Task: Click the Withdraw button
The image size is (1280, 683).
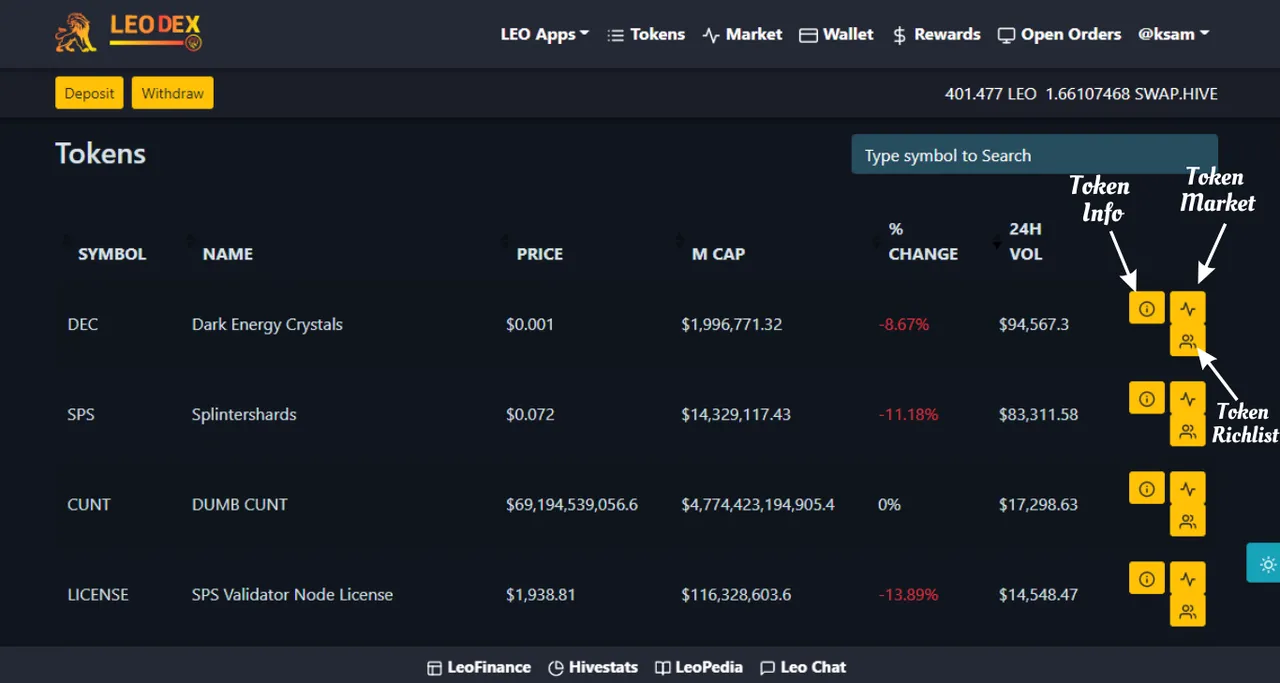Action: [x=172, y=93]
